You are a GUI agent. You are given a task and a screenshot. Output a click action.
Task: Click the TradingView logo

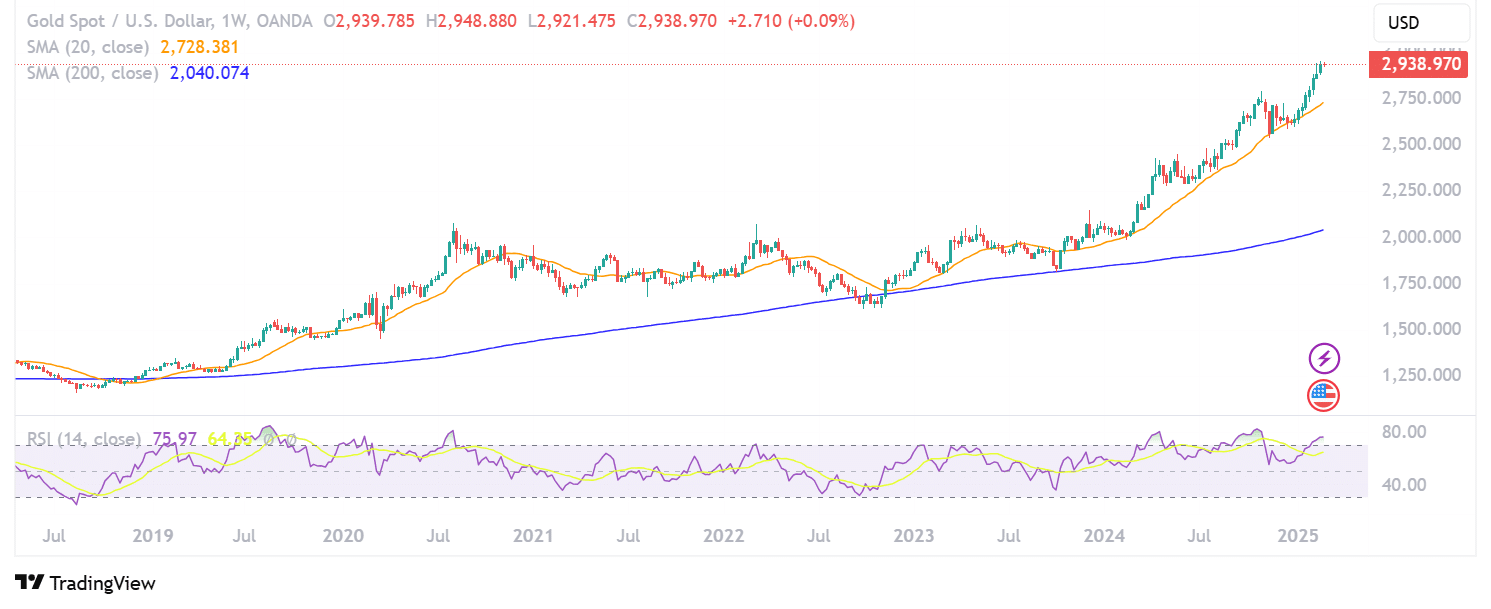point(83,583)
